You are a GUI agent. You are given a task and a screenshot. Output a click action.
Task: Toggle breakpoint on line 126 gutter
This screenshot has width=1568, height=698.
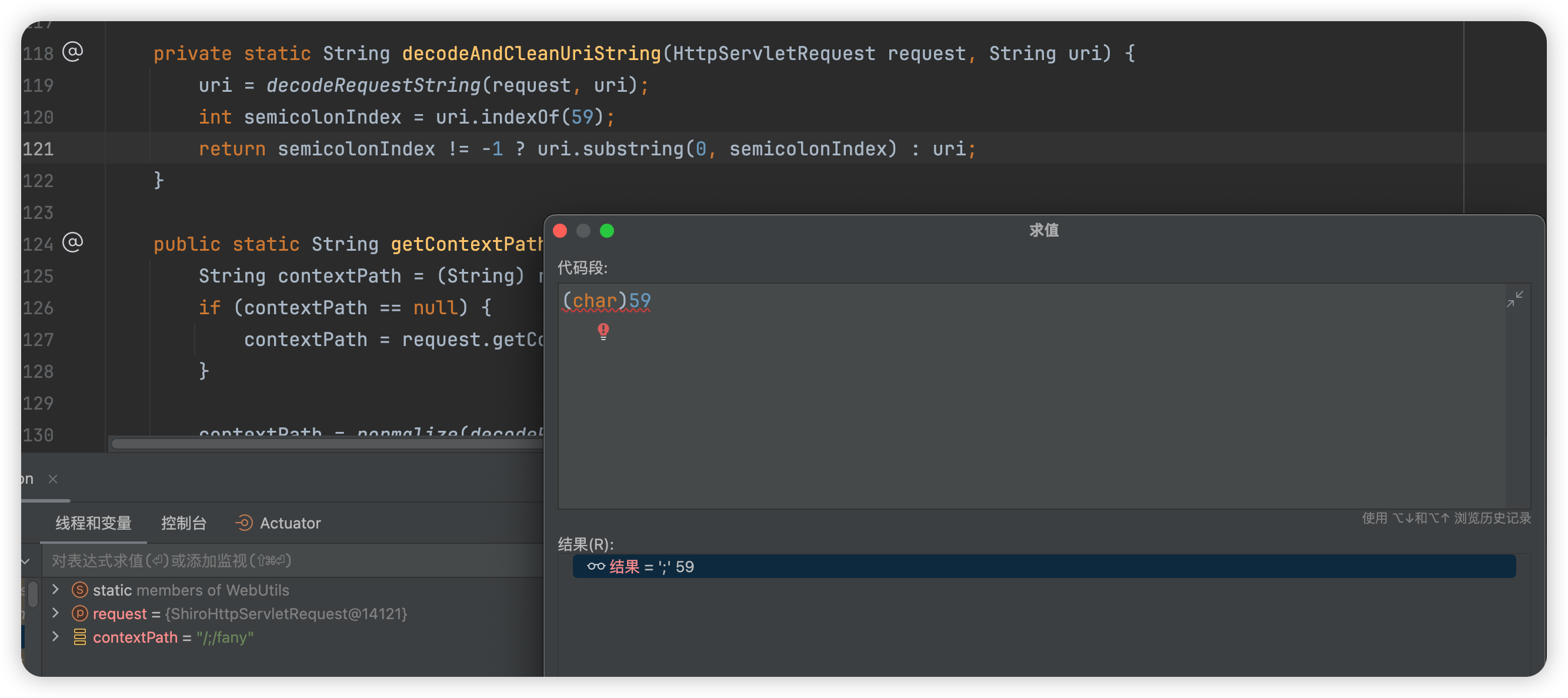point(38,308)
